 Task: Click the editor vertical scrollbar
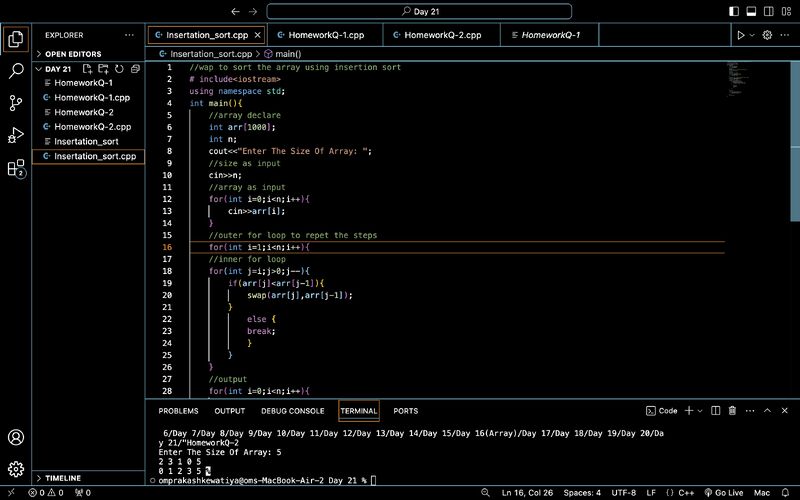coord(795,142)
